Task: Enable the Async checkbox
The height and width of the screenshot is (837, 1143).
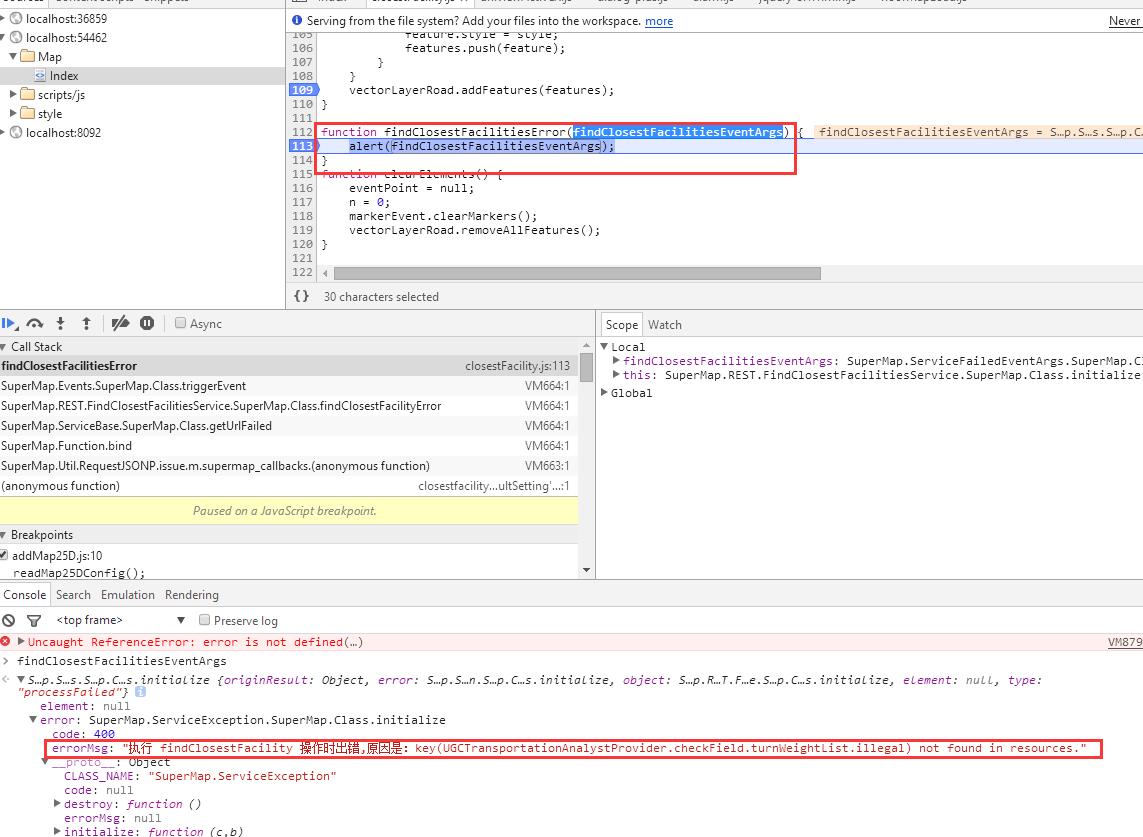Action: pos(180,323)
